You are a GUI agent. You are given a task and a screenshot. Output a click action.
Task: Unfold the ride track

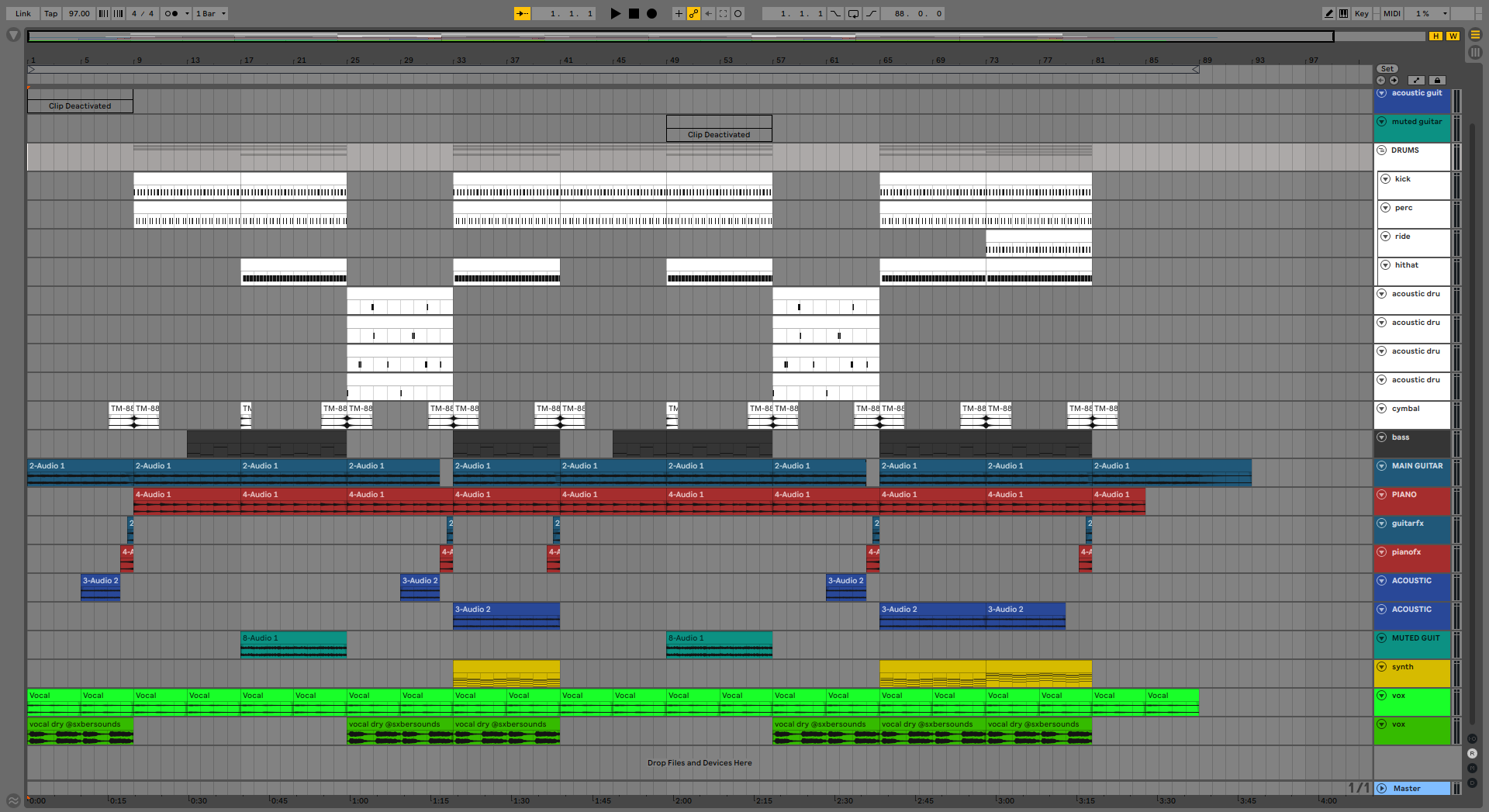(1385, 237)
